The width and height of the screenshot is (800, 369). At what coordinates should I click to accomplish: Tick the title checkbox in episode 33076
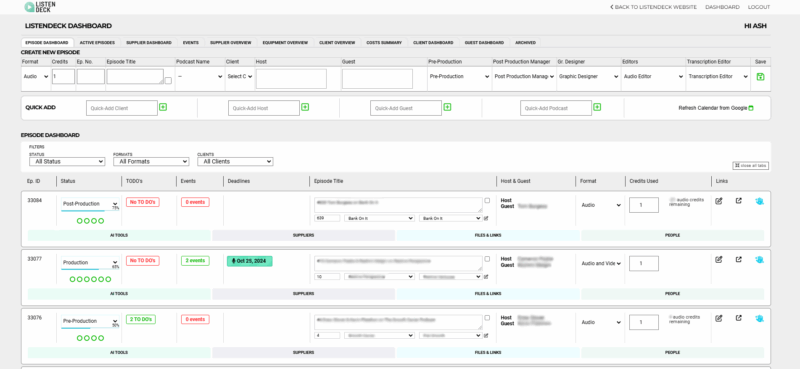487,317
